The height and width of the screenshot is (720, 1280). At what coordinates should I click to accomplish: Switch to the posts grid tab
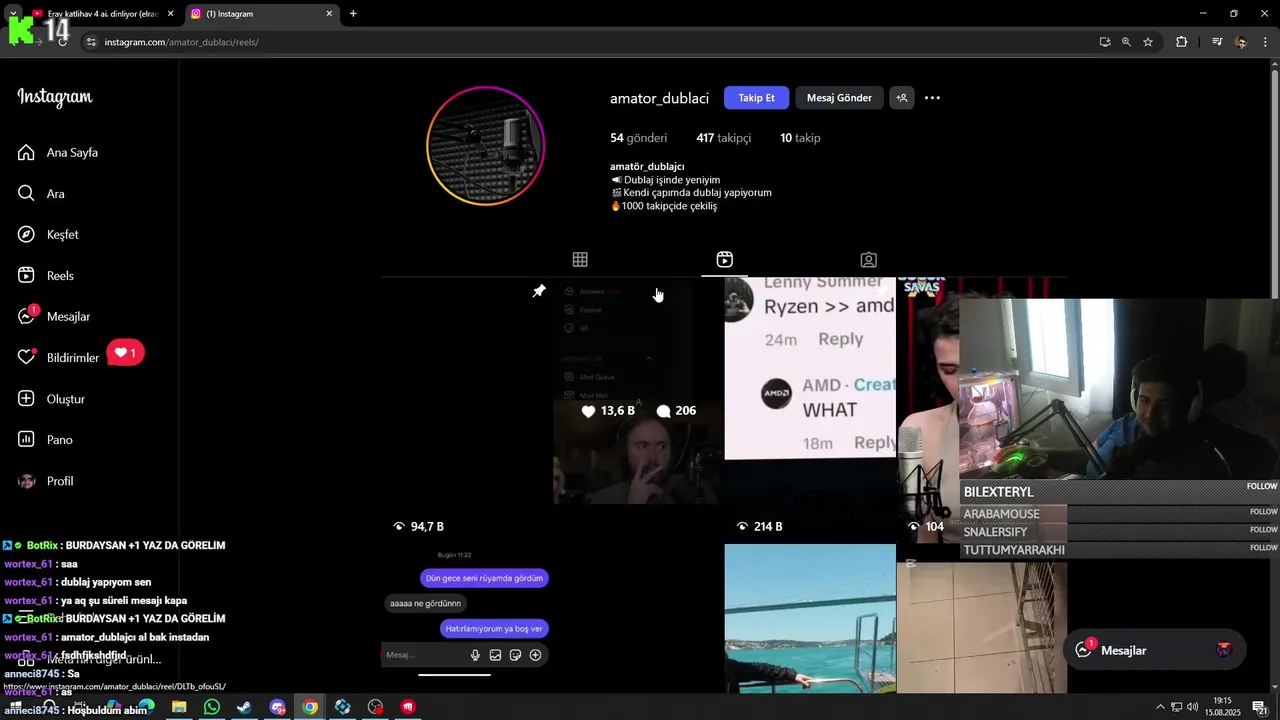pyautogui.click(x=580, y=260)
